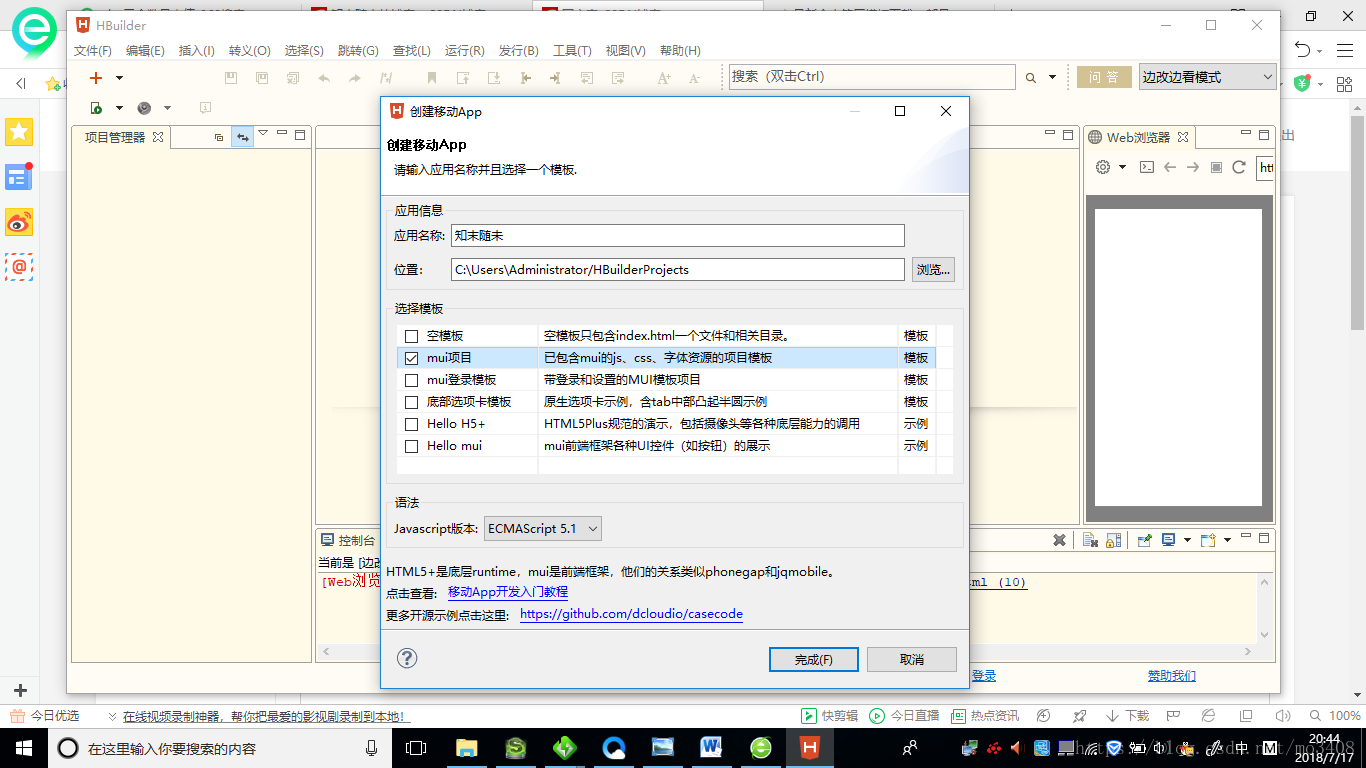Open the 文件(F) menu

pos(93,51)
